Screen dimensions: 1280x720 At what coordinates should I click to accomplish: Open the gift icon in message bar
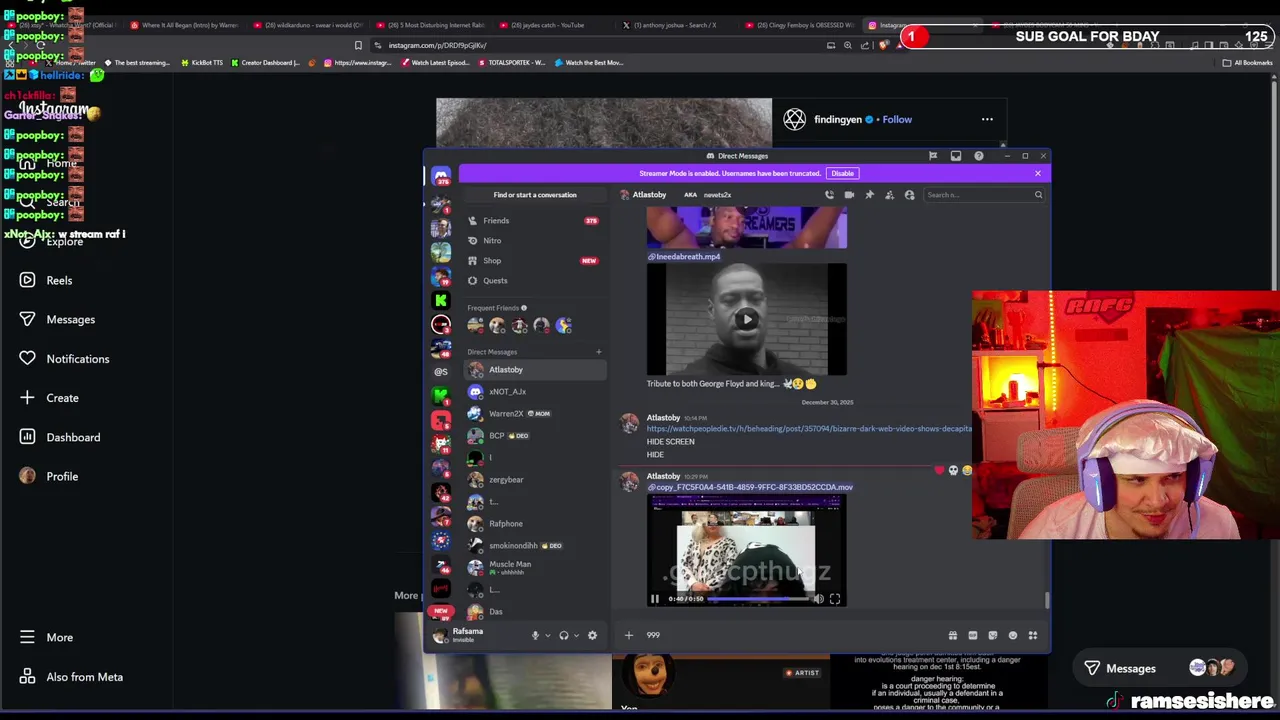click(952, 635)
